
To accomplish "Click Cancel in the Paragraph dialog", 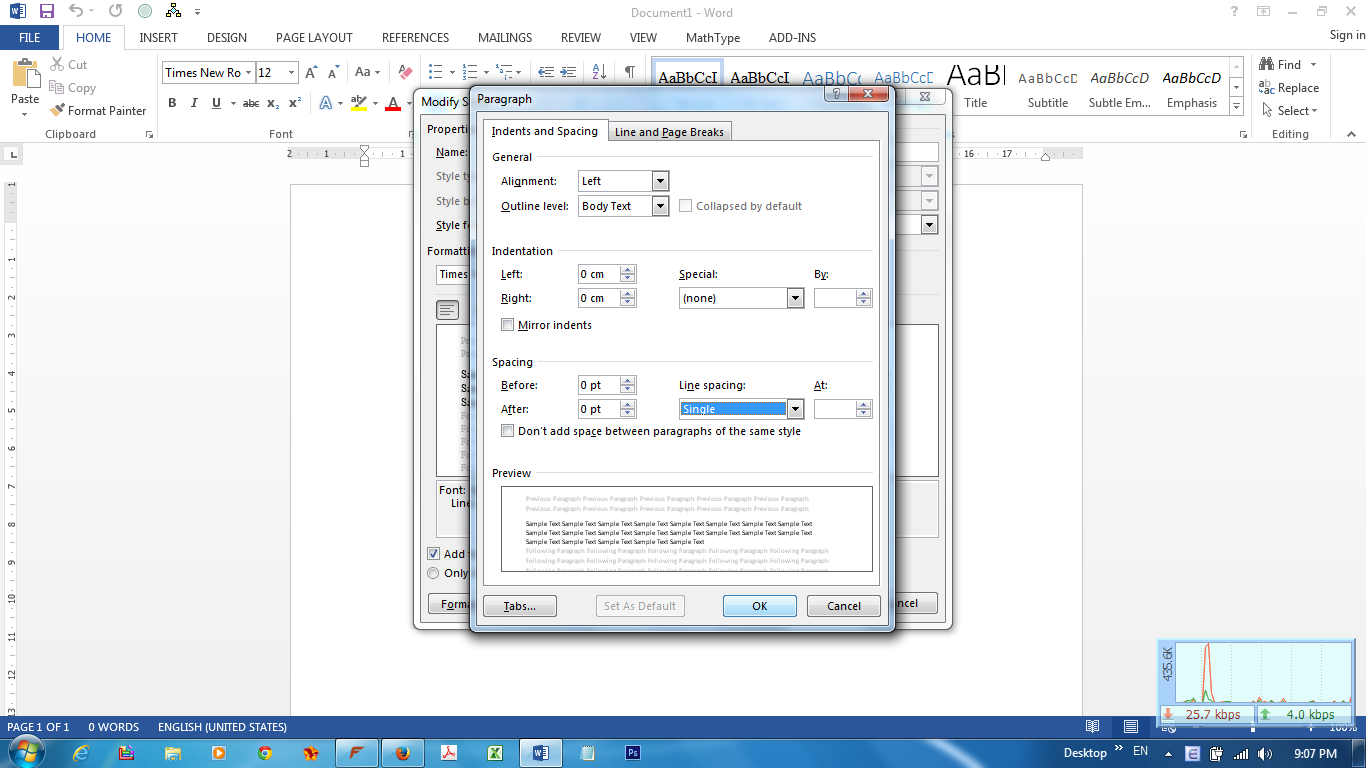I will [x=844, y=606].
